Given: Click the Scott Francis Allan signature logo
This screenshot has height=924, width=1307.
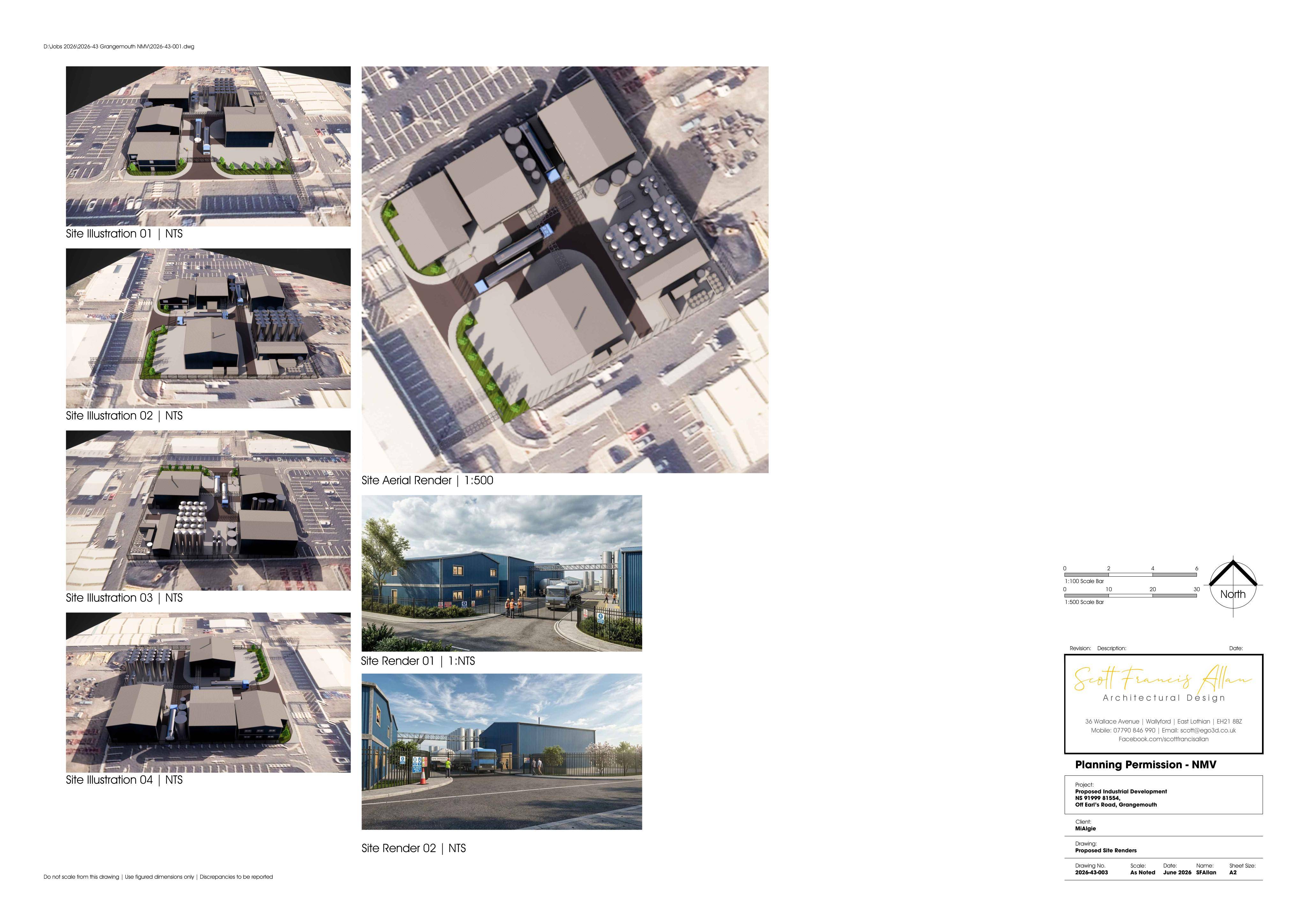Looking at the screenshot, I should pos(1162,679).
